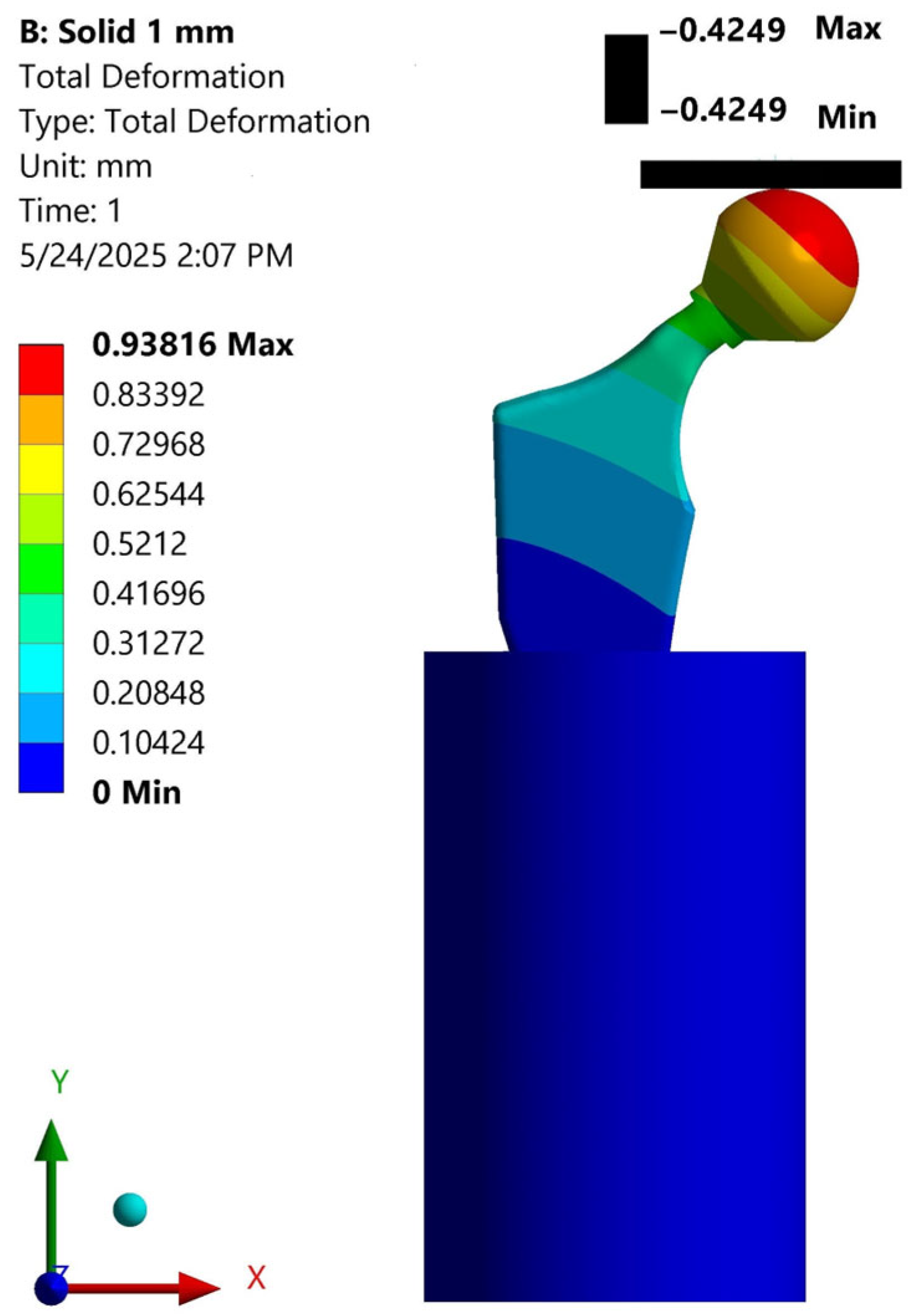Click the "0.83392" legend value

tap(149, 394)
